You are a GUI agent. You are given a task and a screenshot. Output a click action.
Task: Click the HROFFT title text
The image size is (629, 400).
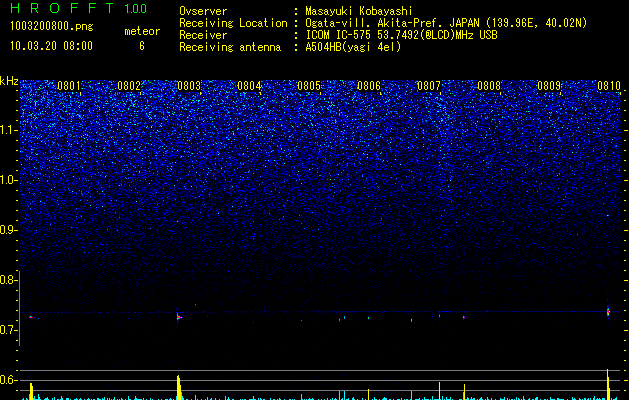coord(62,8)
